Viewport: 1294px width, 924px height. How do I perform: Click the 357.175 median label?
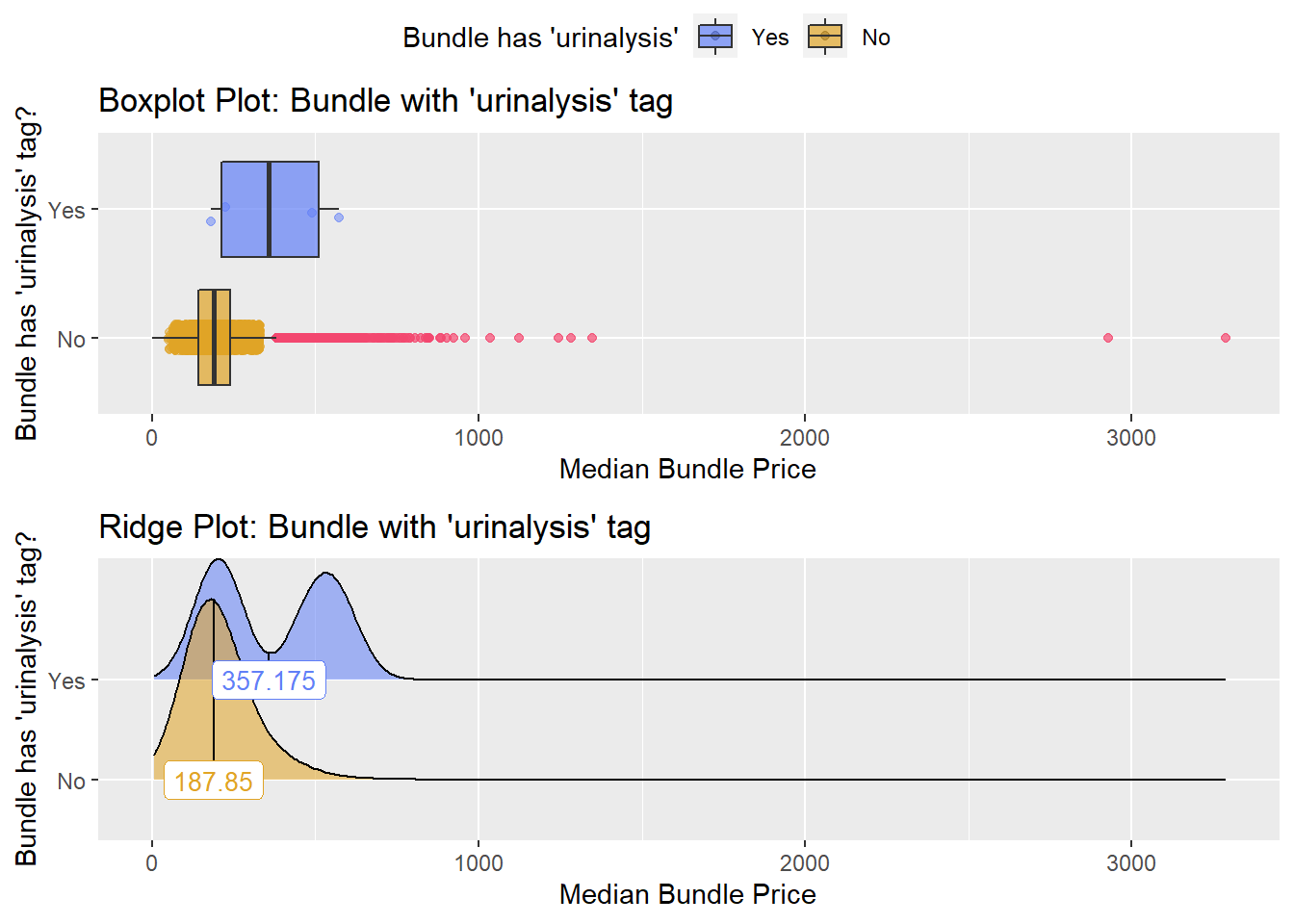coord(269,680)
